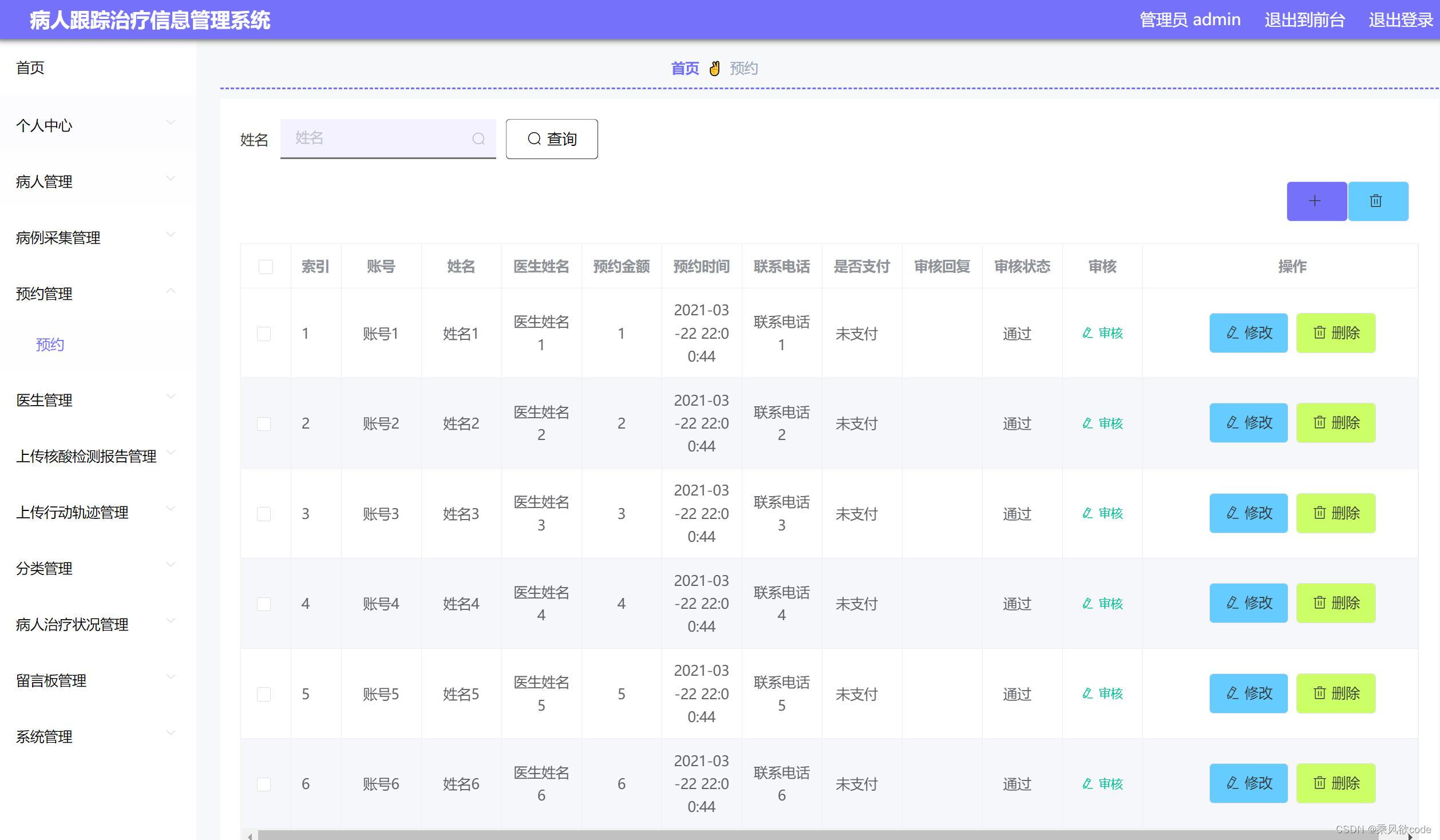This screenshot has height=840, width=1440.
Task: Open 首页 in the left sidebar
Action: click(x=30, y=68)
